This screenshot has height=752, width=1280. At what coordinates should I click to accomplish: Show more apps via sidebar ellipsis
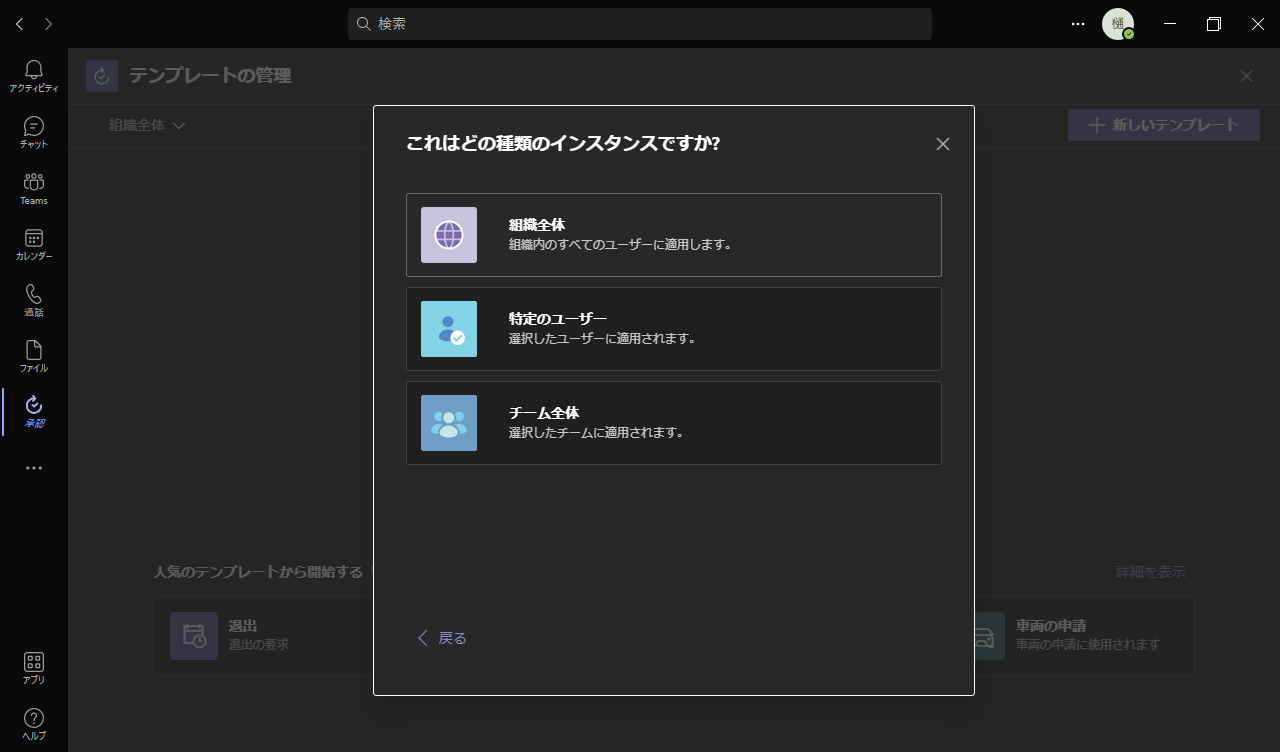click(x=34, y=468)
